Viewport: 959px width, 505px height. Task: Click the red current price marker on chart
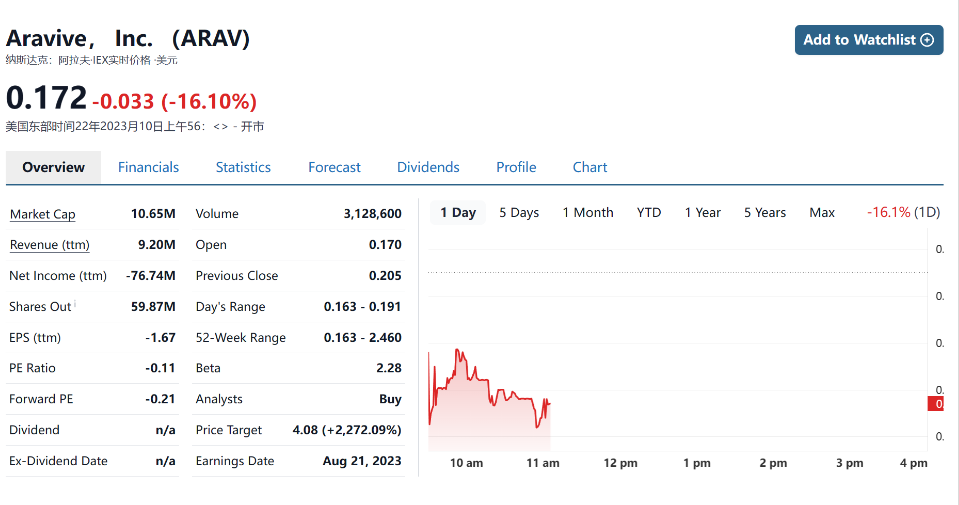point(936,403)
